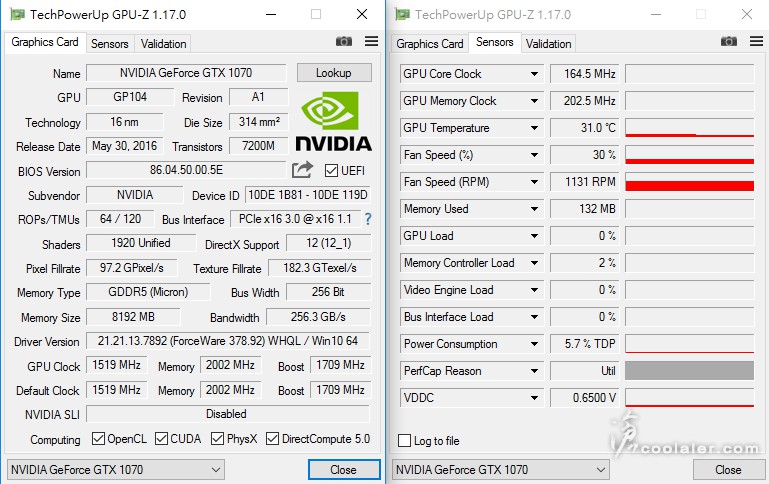Screen dimensions: 769x484
Task: Open Validation tab in right window
Action: (x=548, y=44)
